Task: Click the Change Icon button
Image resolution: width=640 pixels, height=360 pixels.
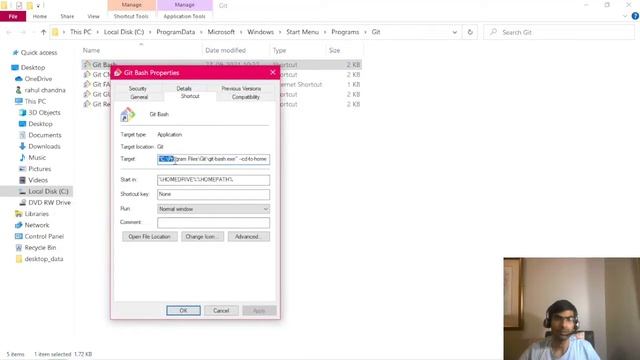Action: click(202, 237)
